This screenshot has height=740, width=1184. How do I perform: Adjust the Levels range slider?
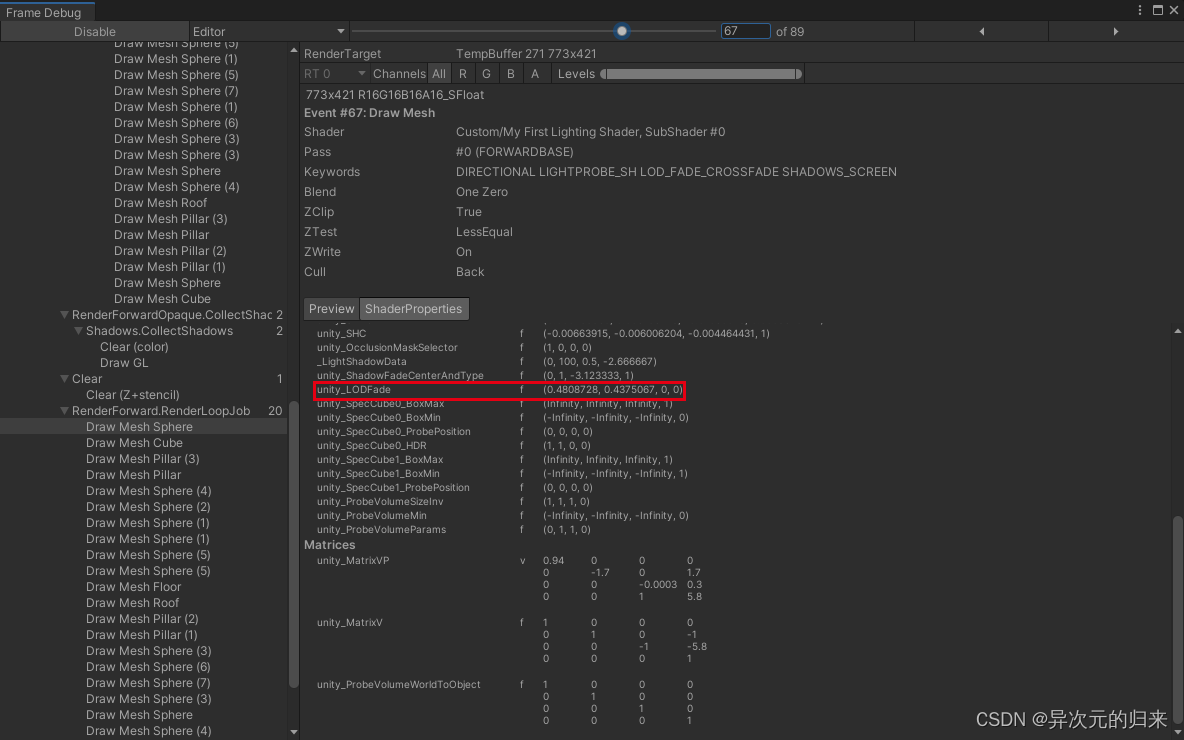click(x=701, y=73)
